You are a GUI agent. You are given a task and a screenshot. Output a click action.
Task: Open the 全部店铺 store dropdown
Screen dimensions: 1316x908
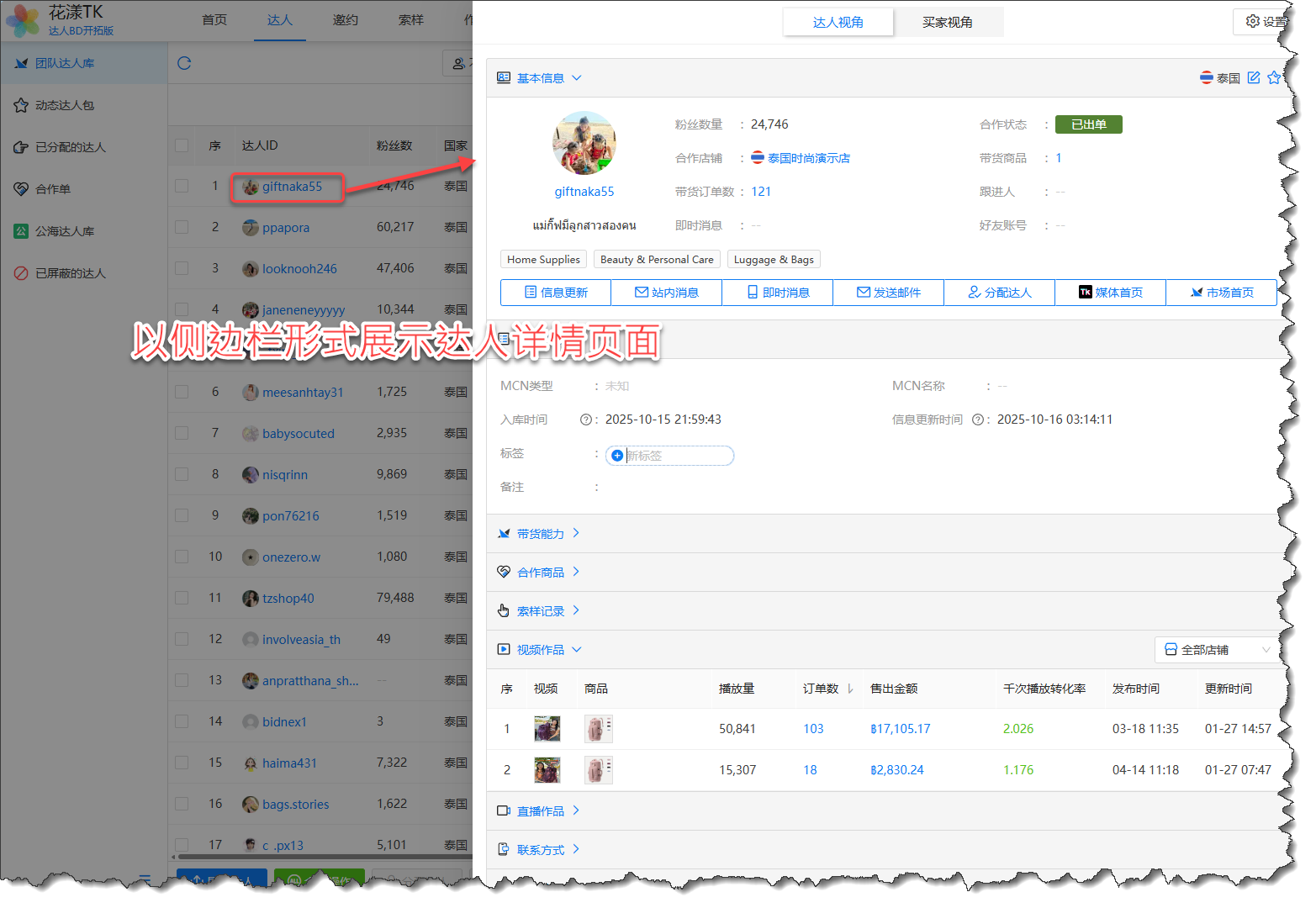coord(1216,650)
